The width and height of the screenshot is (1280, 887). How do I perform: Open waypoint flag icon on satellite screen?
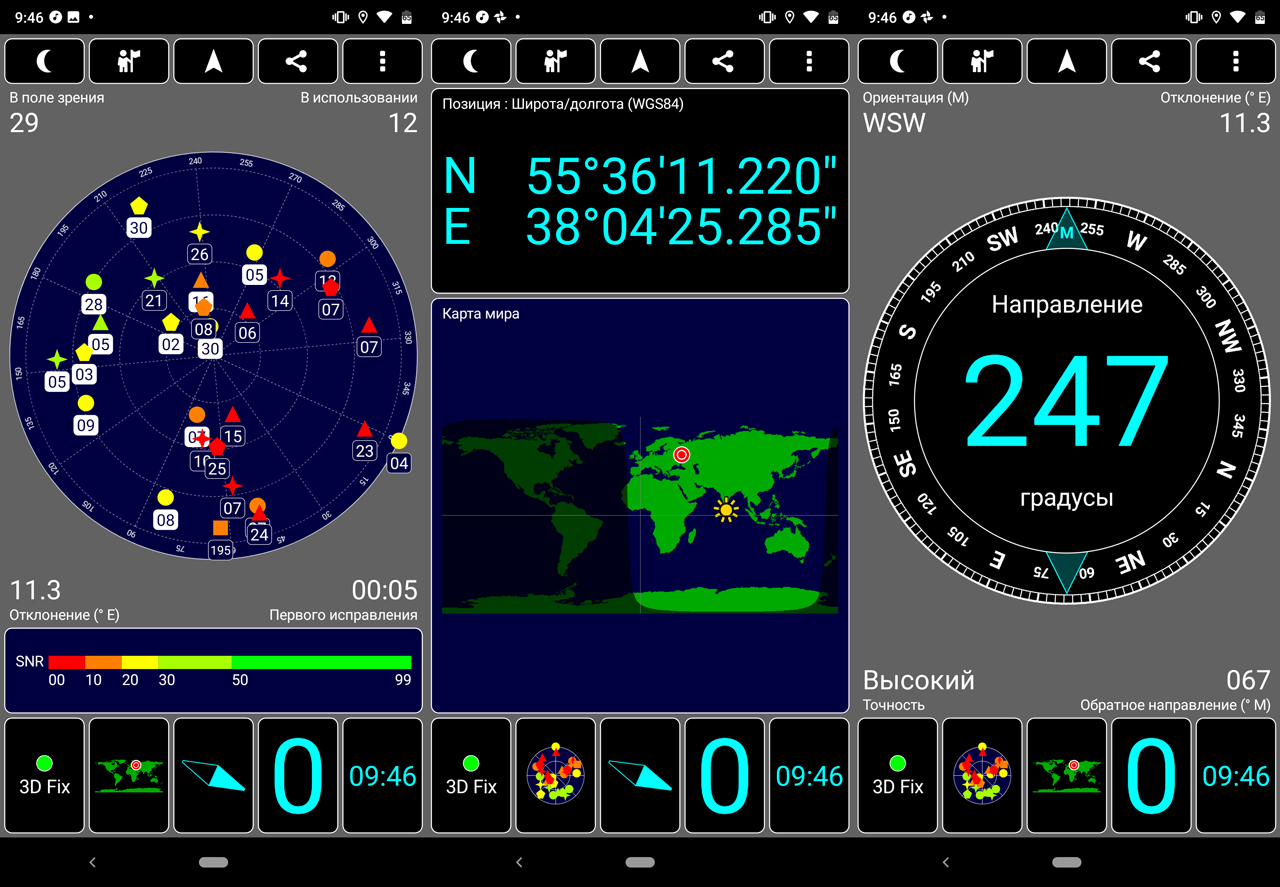click(129, 61)
